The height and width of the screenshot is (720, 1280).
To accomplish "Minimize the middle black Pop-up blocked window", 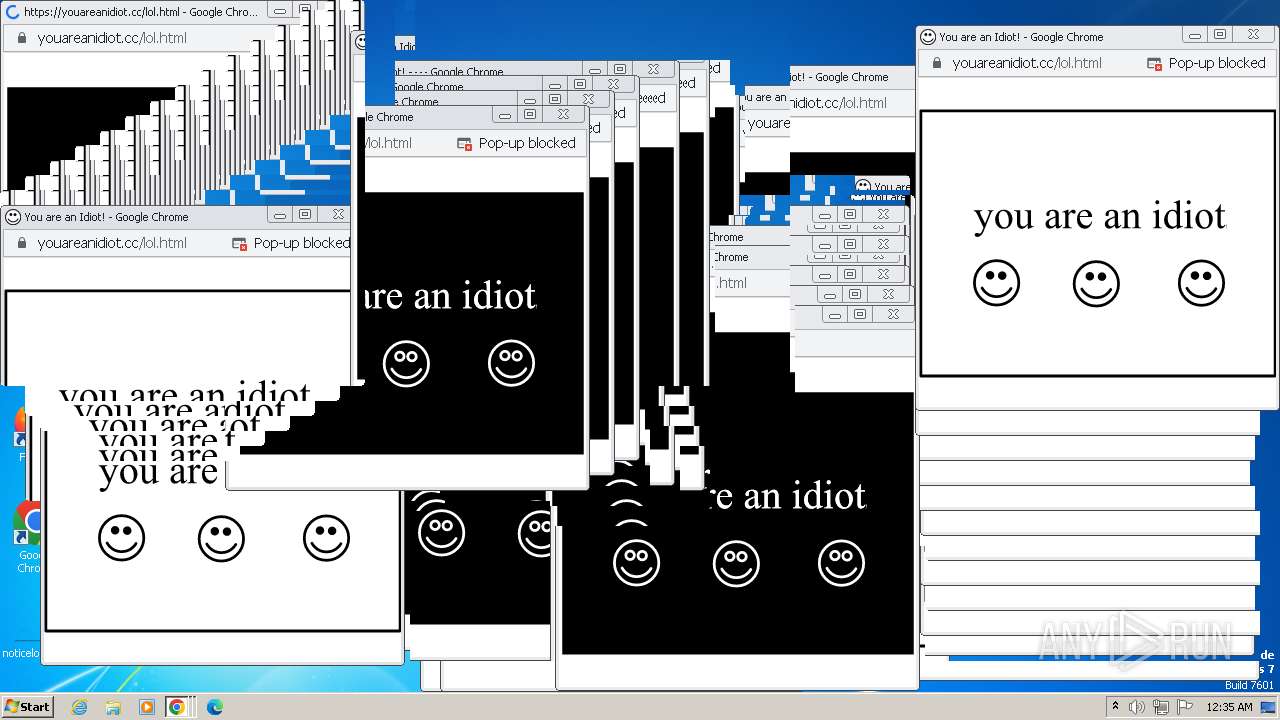I will coord(505,114).
